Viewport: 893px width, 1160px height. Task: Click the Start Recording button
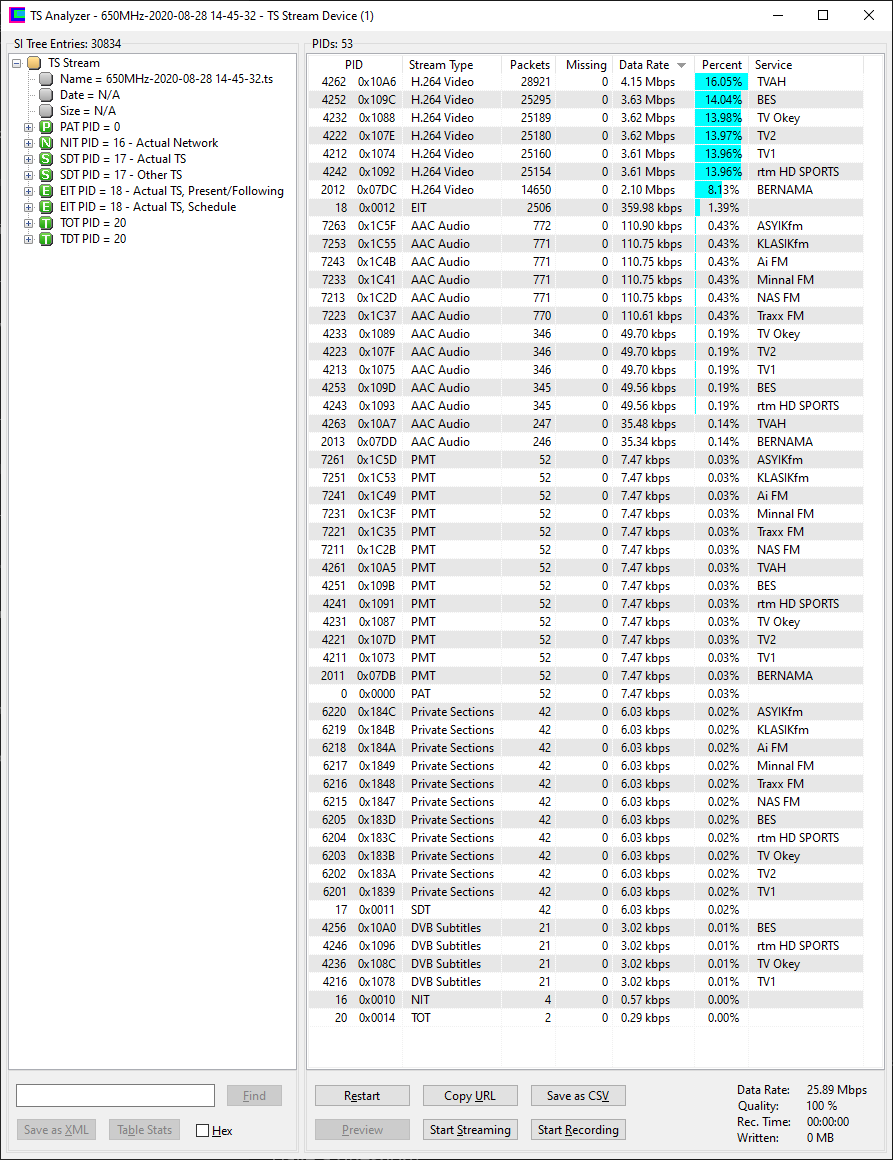(578, 1130)
